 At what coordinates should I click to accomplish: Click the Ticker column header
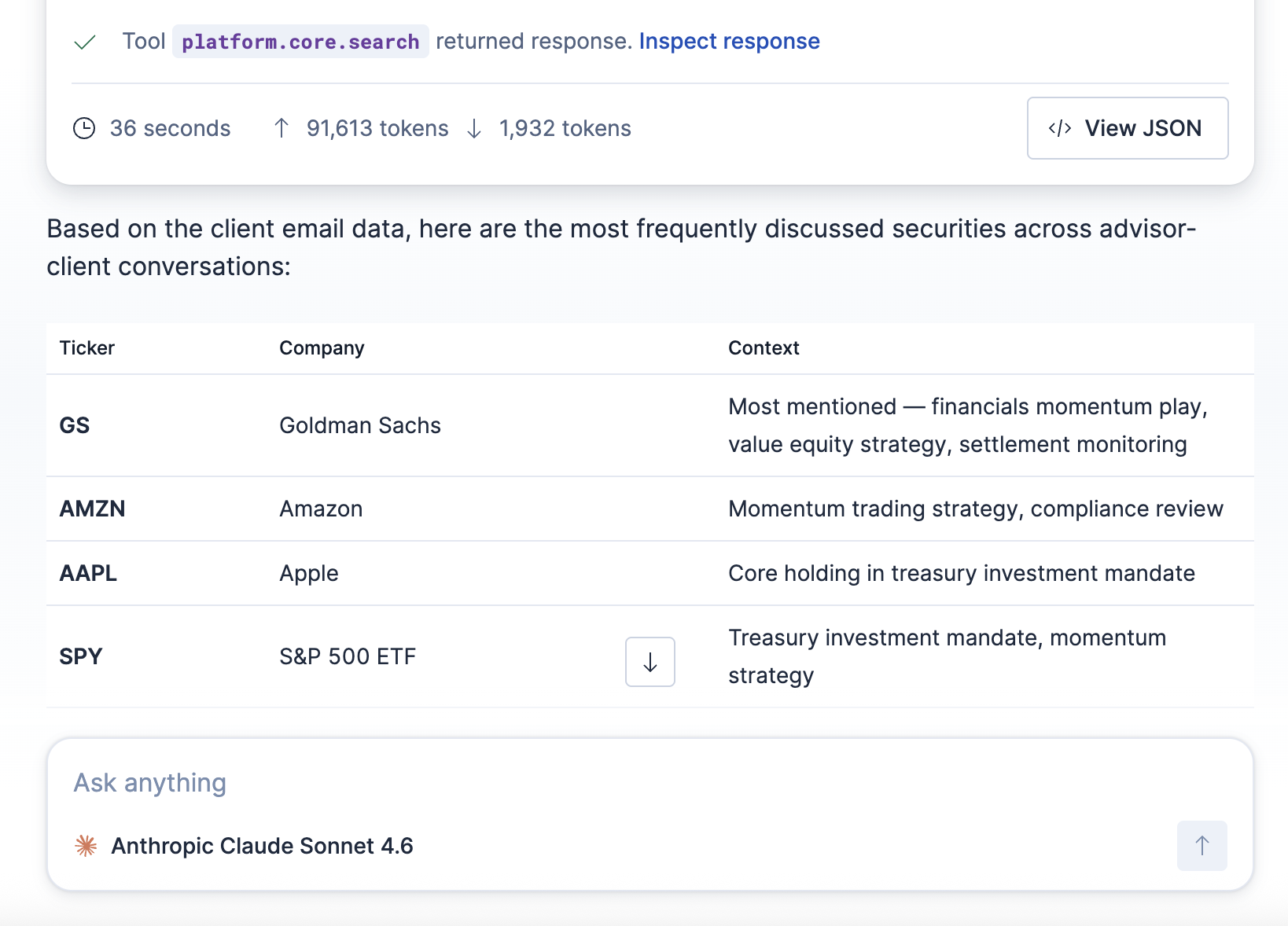(87, 348)
